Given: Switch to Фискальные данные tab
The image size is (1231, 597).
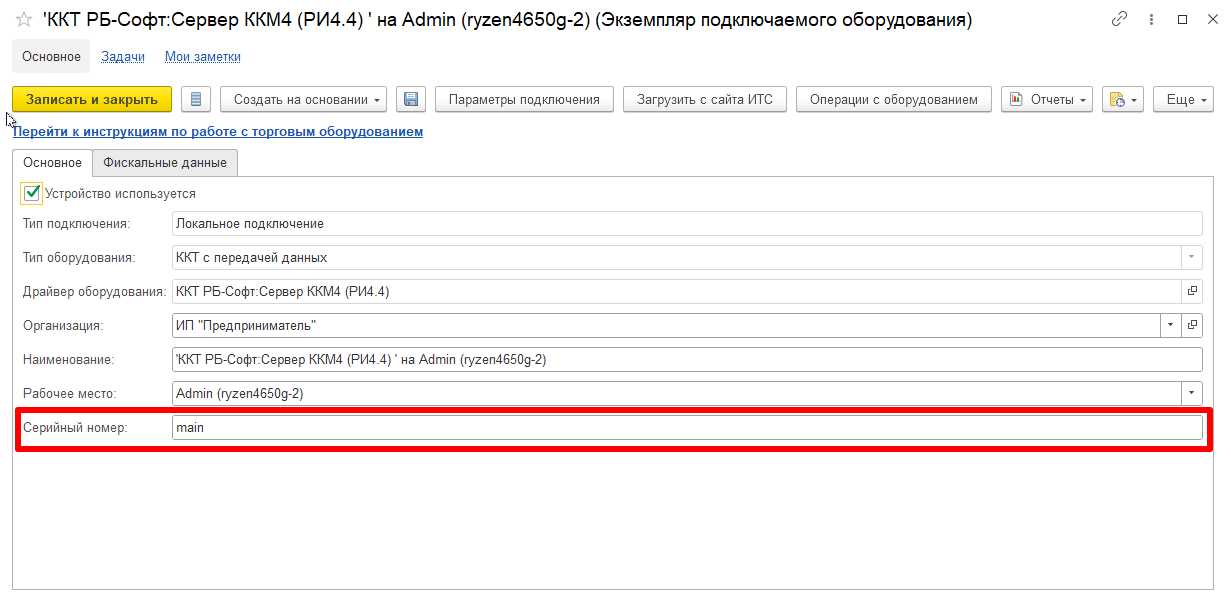Looking at the screenshot, I should click(165, 162).
